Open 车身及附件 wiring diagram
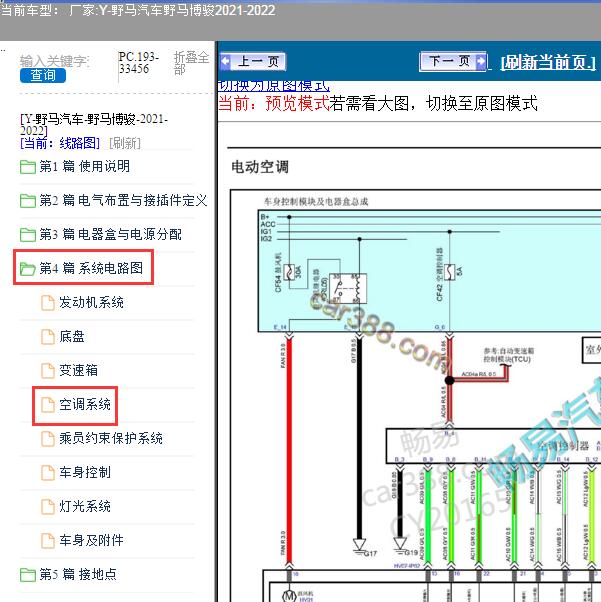 click(91, 540)
